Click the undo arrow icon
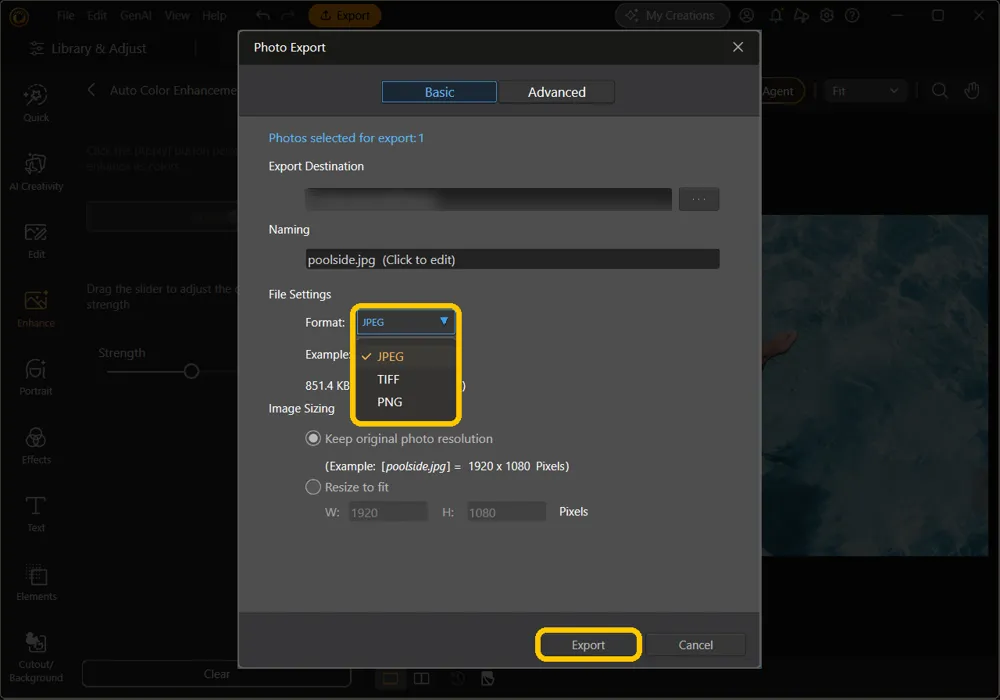 click(262, 15)
